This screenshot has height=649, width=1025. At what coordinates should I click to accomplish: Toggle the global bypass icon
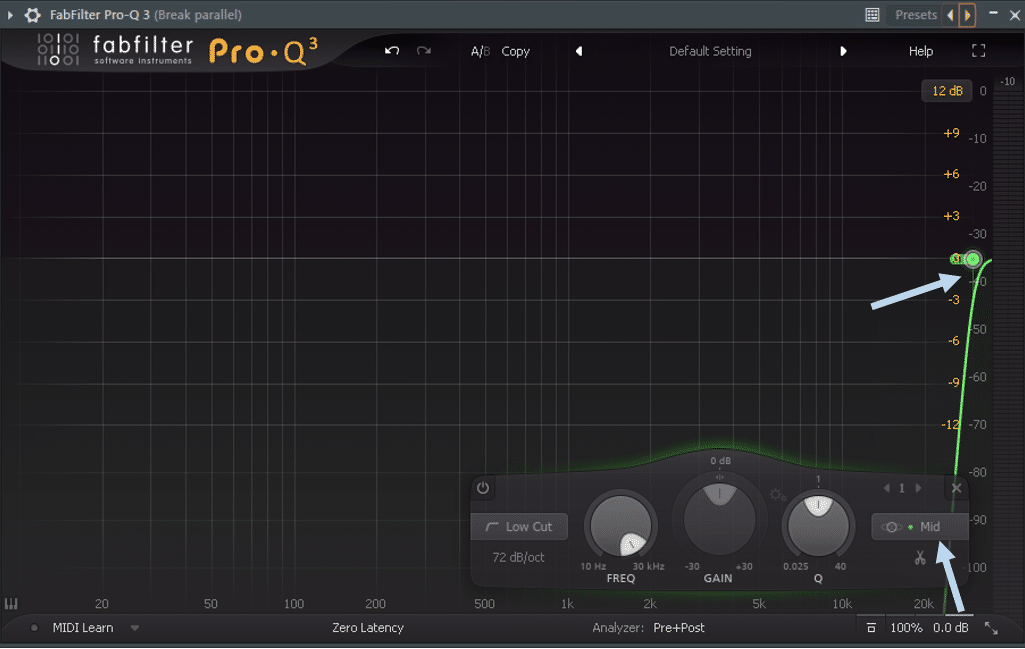click(x=871, y=628)
